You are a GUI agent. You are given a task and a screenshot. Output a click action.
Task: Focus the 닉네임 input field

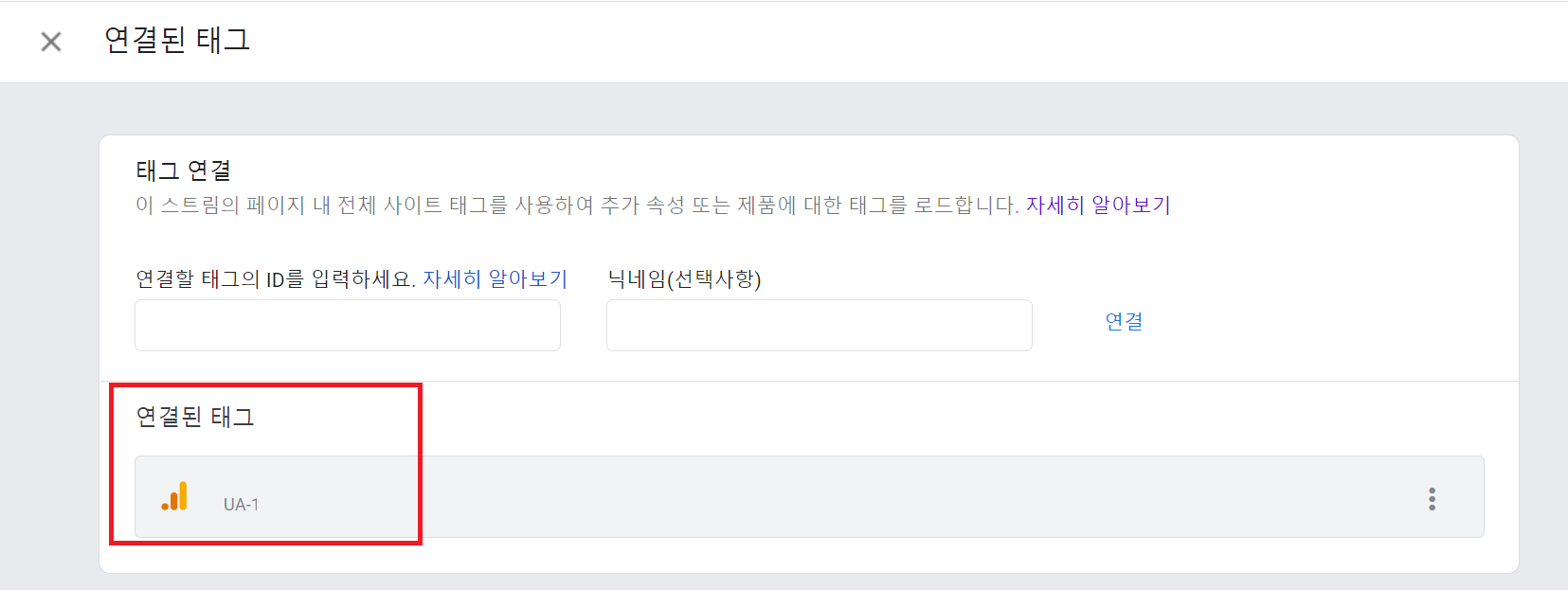[819, 326]
